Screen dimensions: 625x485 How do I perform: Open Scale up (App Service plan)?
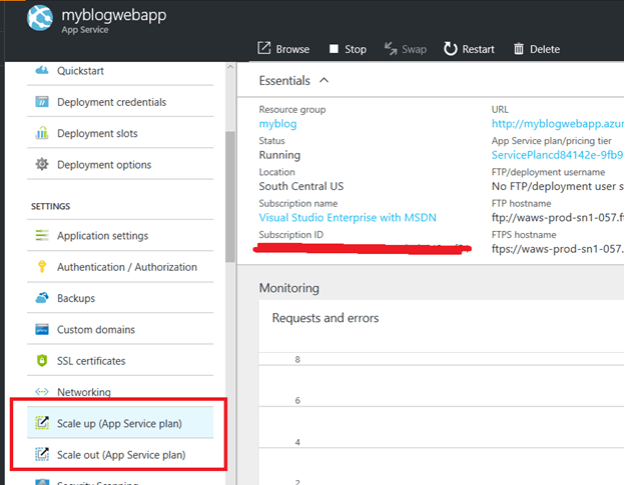[119, 423]
